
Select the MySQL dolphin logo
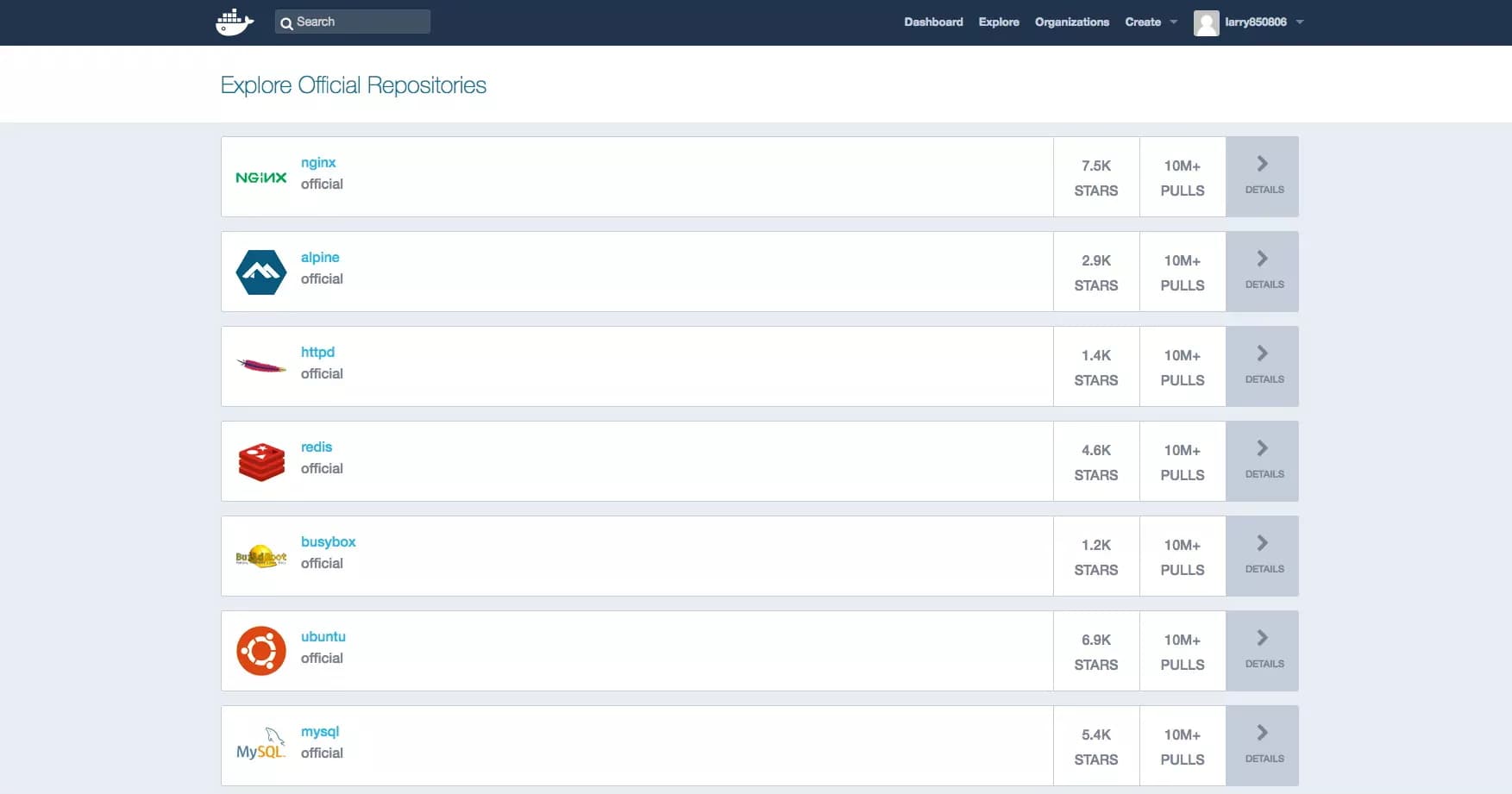(260, 745)
